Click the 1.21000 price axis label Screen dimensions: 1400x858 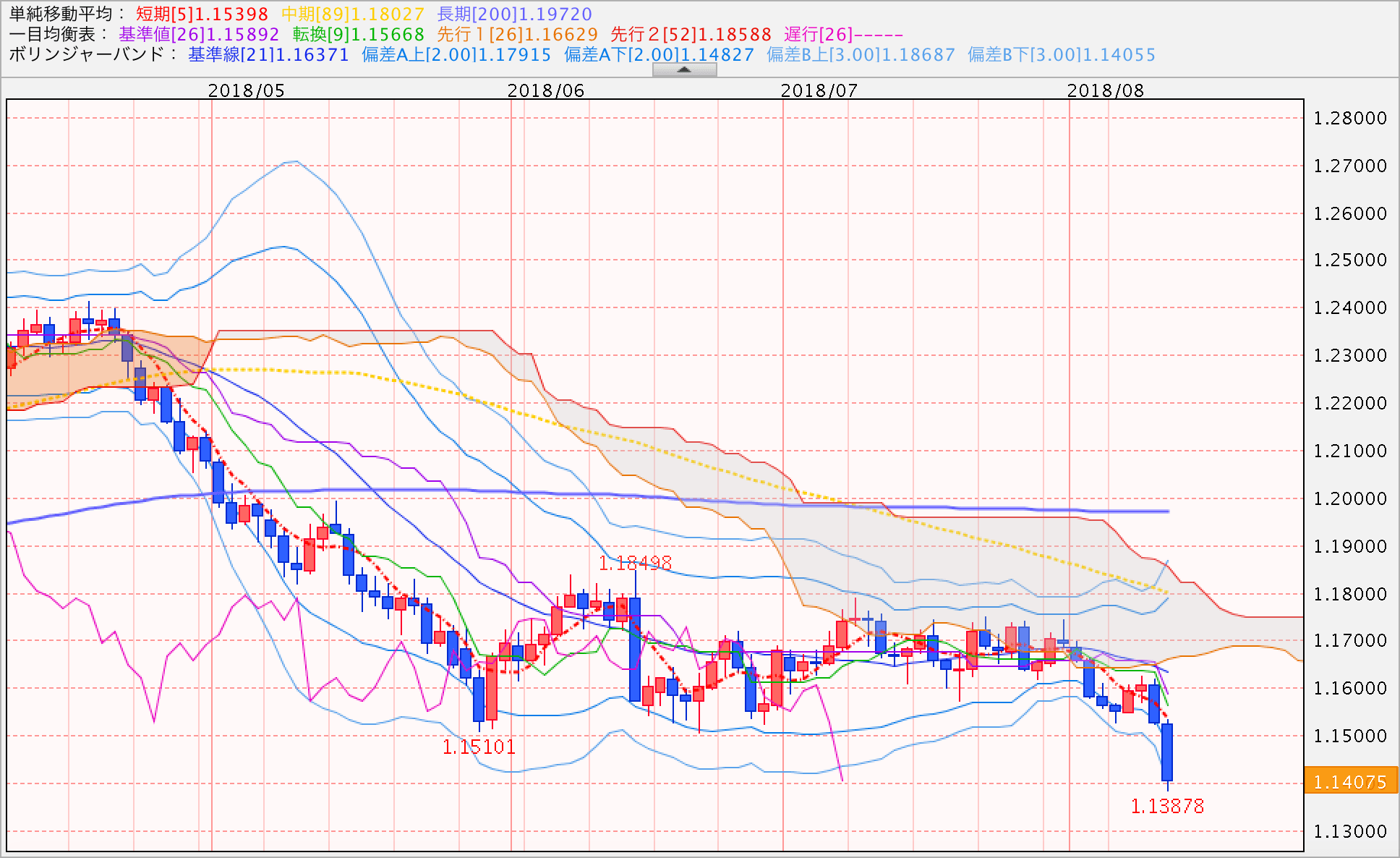1350,451
